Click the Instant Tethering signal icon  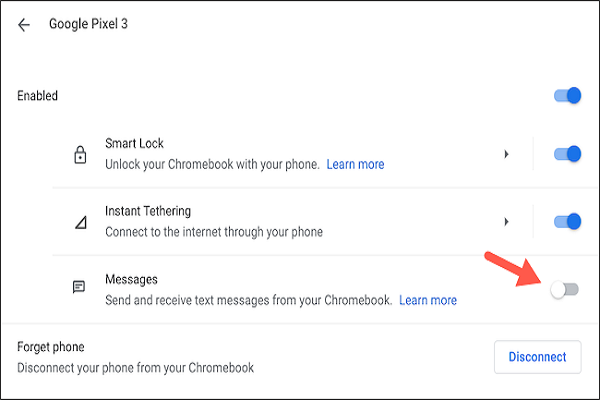pos(81,222)
